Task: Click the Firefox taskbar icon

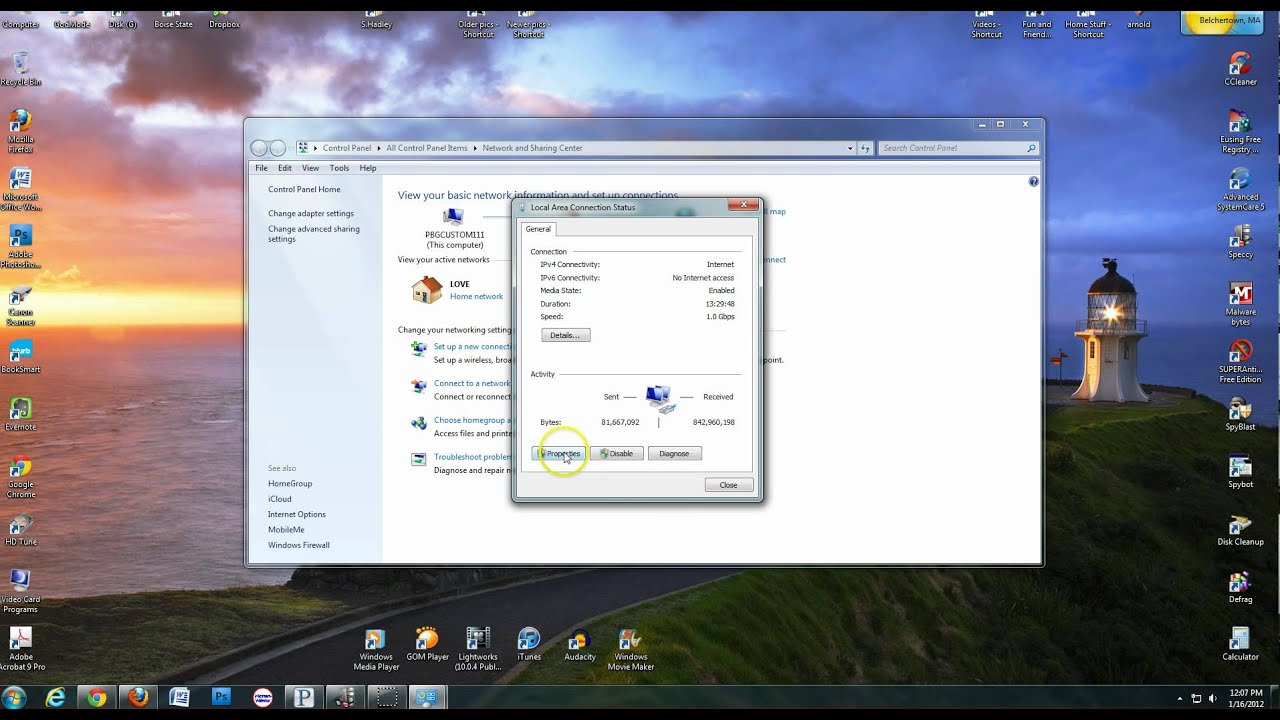Action: [x=138, y=697]
